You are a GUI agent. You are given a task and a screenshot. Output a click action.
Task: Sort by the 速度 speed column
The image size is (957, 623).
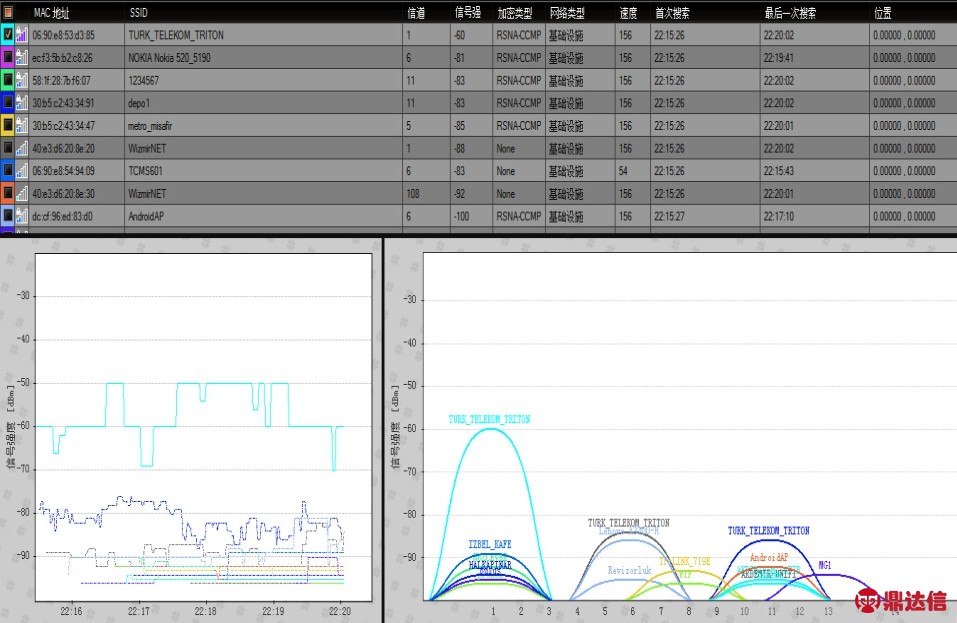[628, 13]
